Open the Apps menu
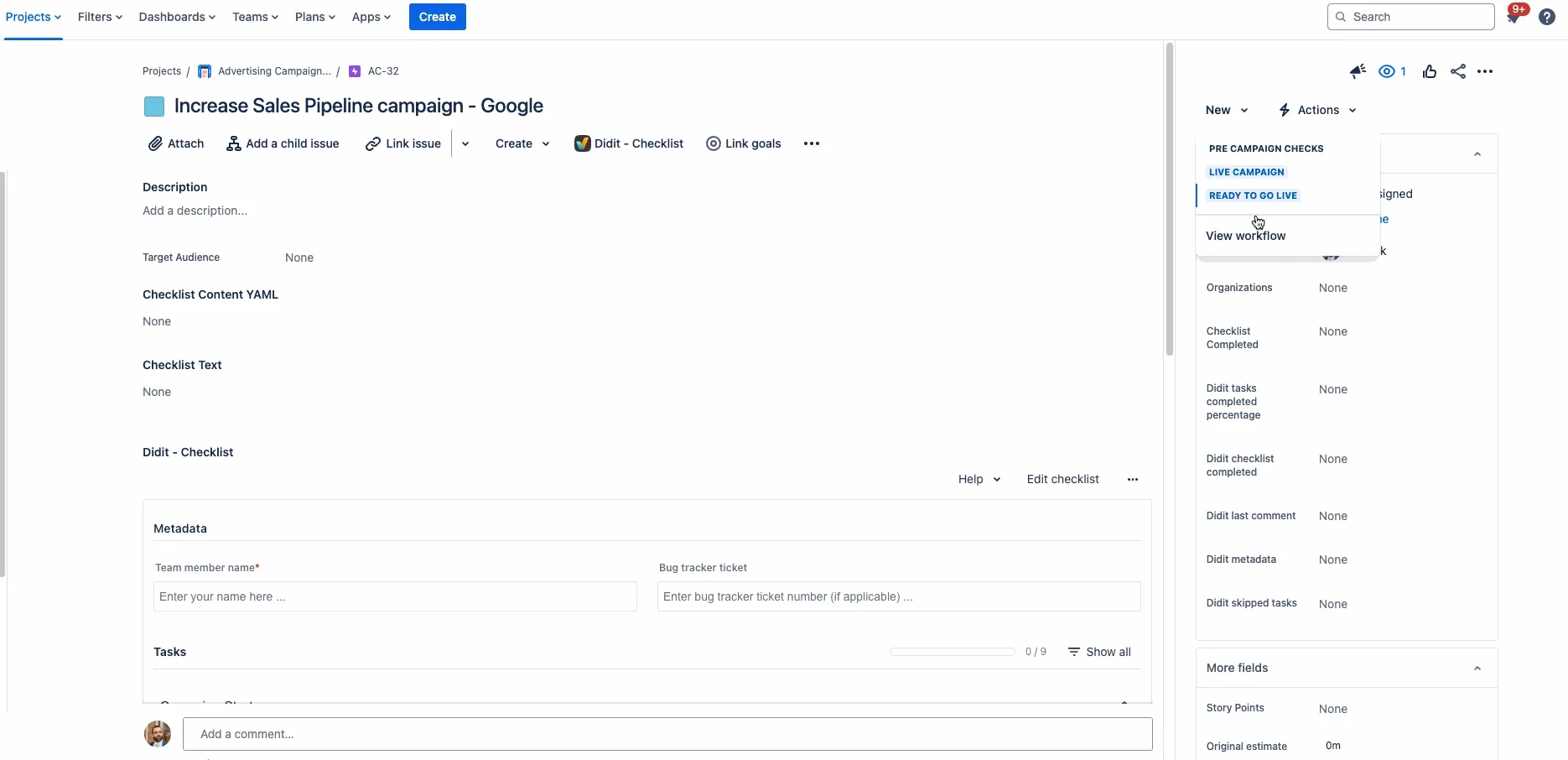The height and width of the screenshot is (760, 1568). click(371, 17)
